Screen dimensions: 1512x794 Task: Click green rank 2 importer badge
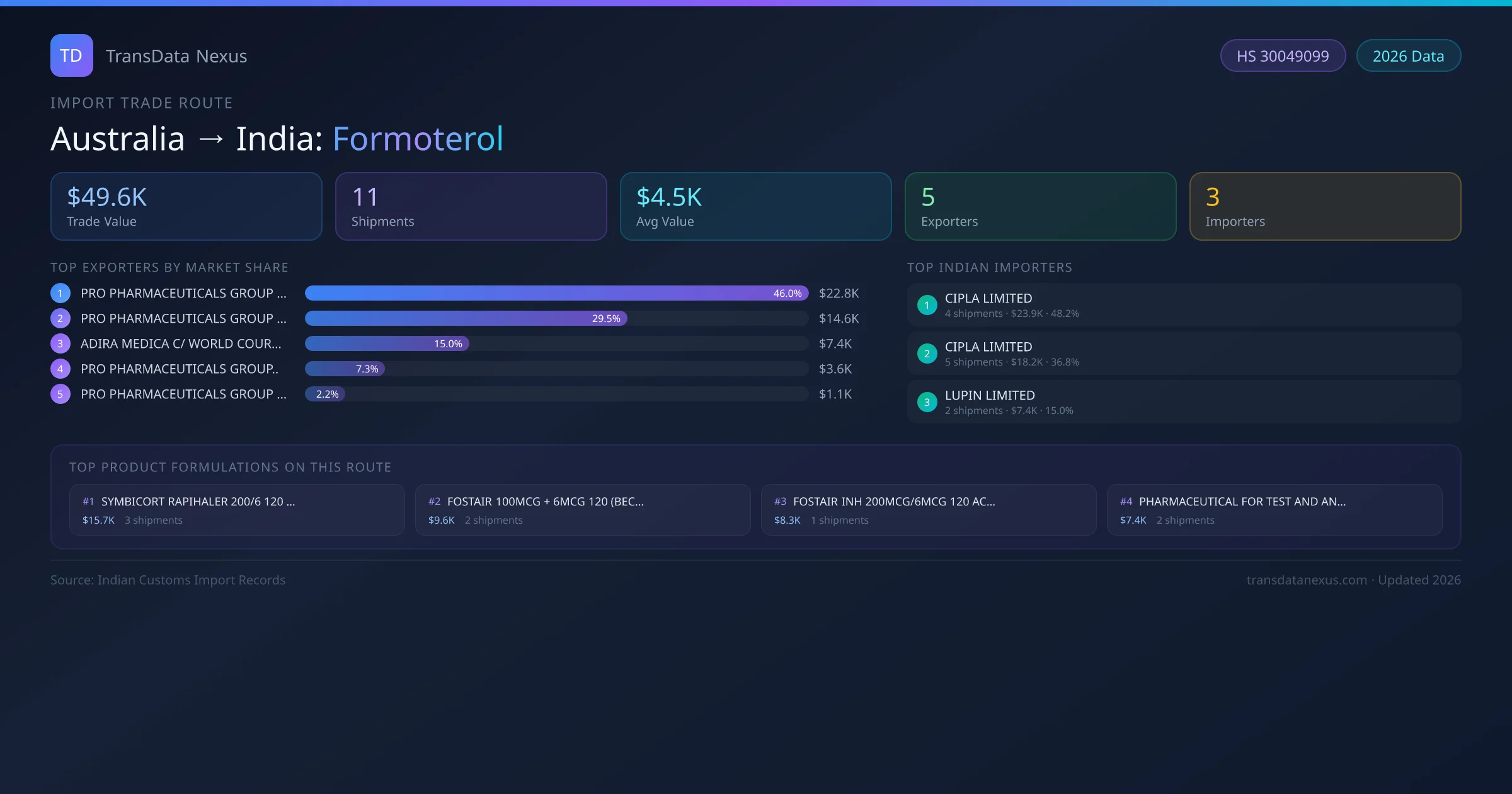pyautogui.click(x=927, y=354)
